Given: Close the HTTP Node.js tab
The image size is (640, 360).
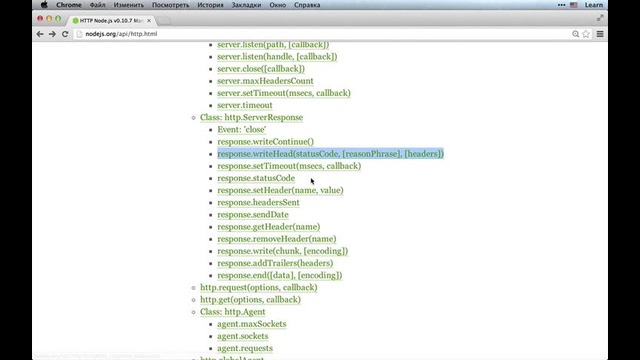Looking at the screenshot, I should 149,20.
